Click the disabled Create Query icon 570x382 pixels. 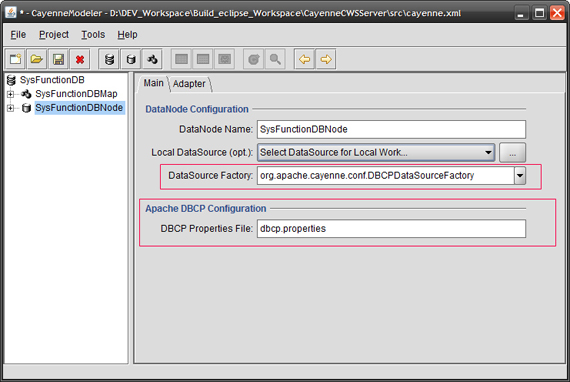(253, 59)
